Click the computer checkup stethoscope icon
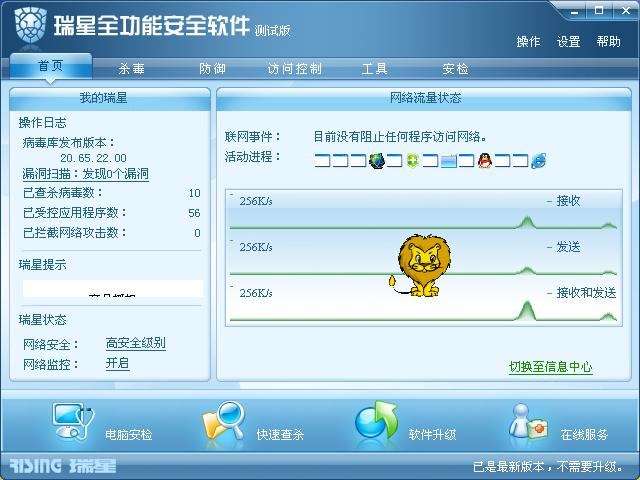This screenshot has height=480, width=640. click(x=73, y=421)
